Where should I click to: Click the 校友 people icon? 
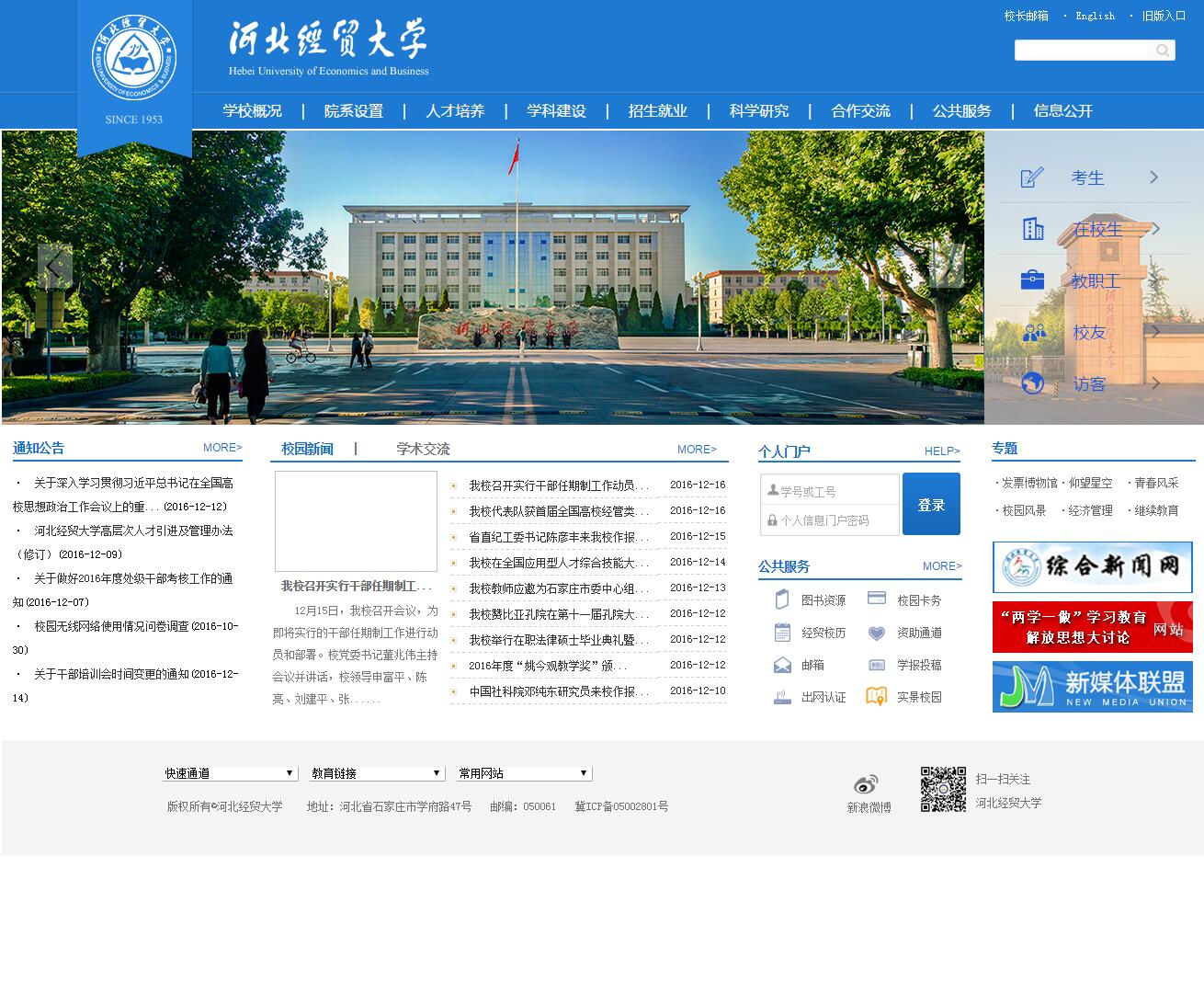coord(1034,332)
